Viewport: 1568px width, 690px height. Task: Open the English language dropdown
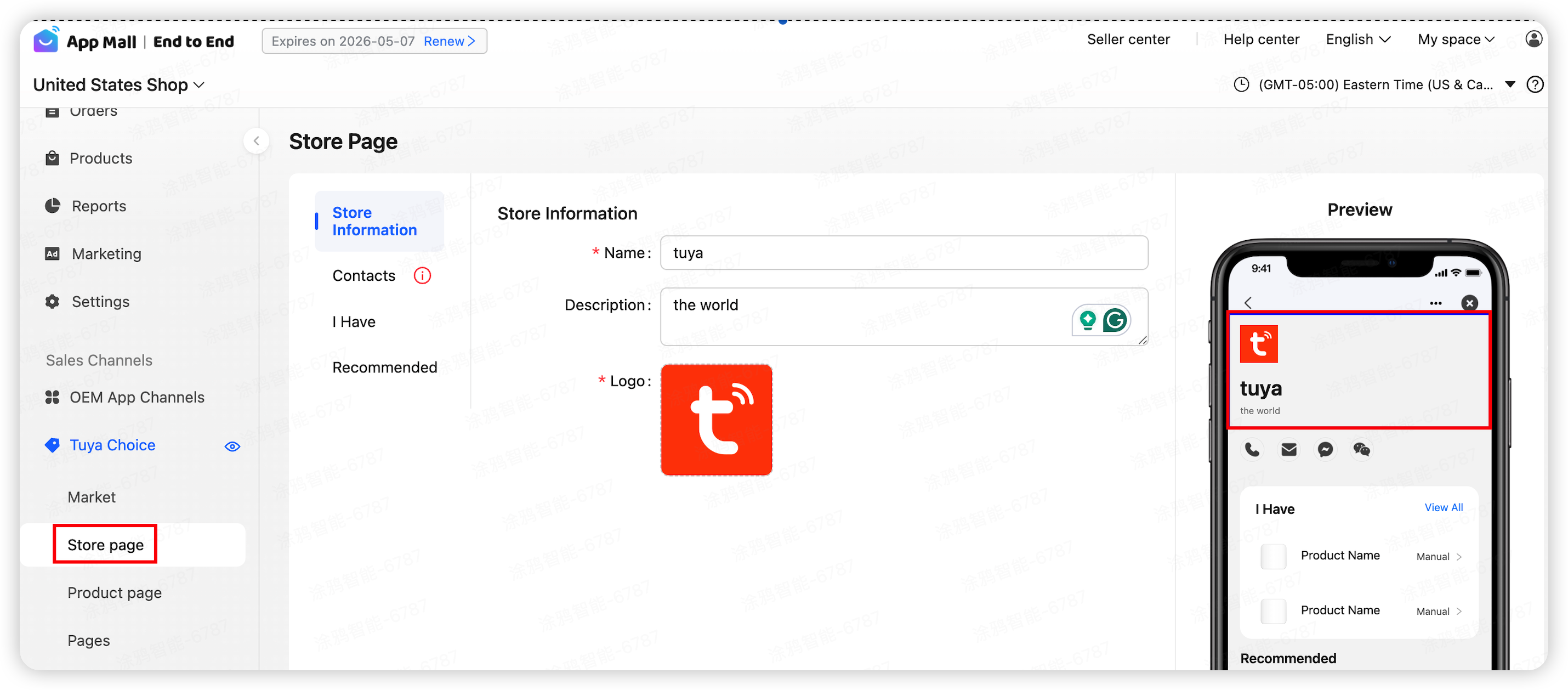point(1358,39)
